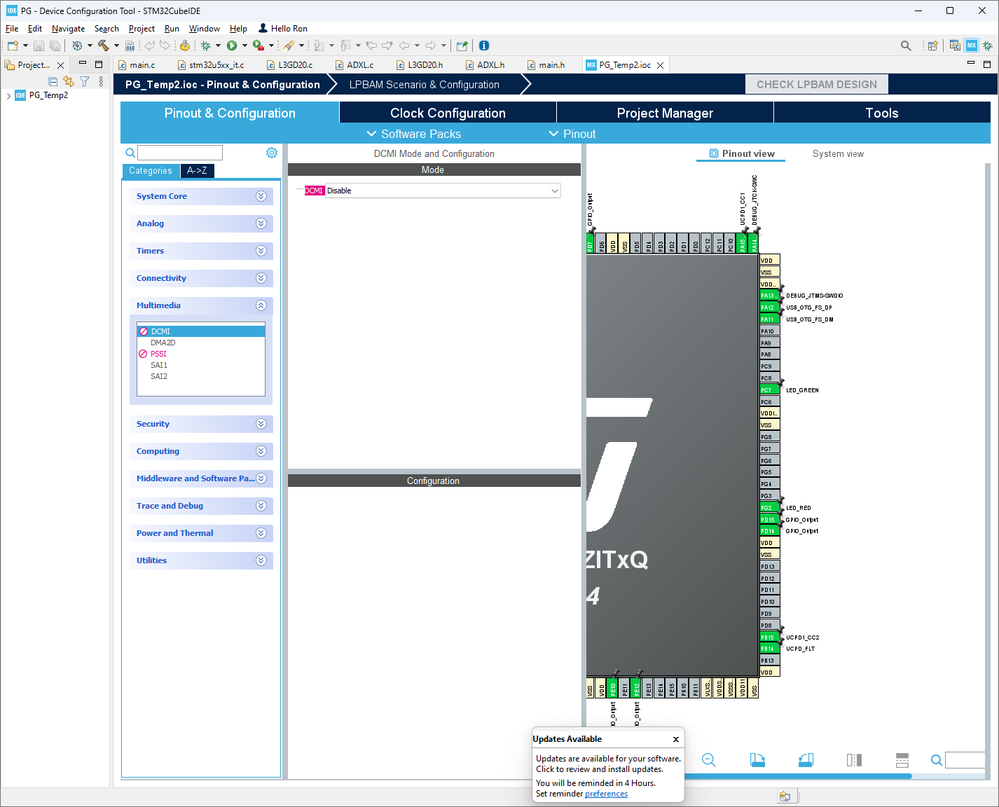Click the chip vertical flip icon

click(902, 760)
